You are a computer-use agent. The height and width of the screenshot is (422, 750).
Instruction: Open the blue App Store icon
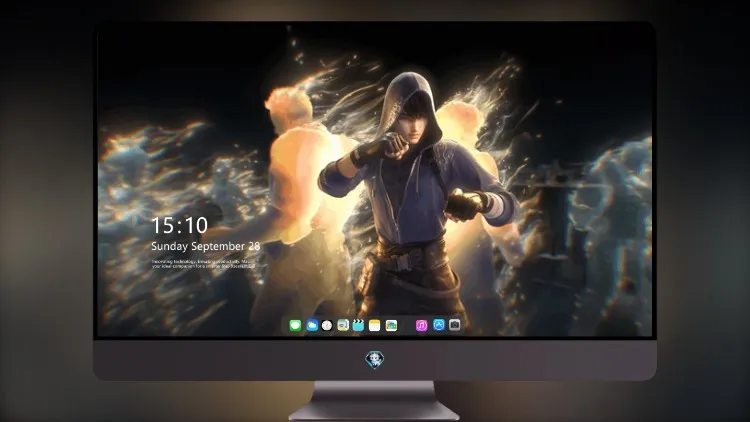pyautogui.click(x=439, y=325)
